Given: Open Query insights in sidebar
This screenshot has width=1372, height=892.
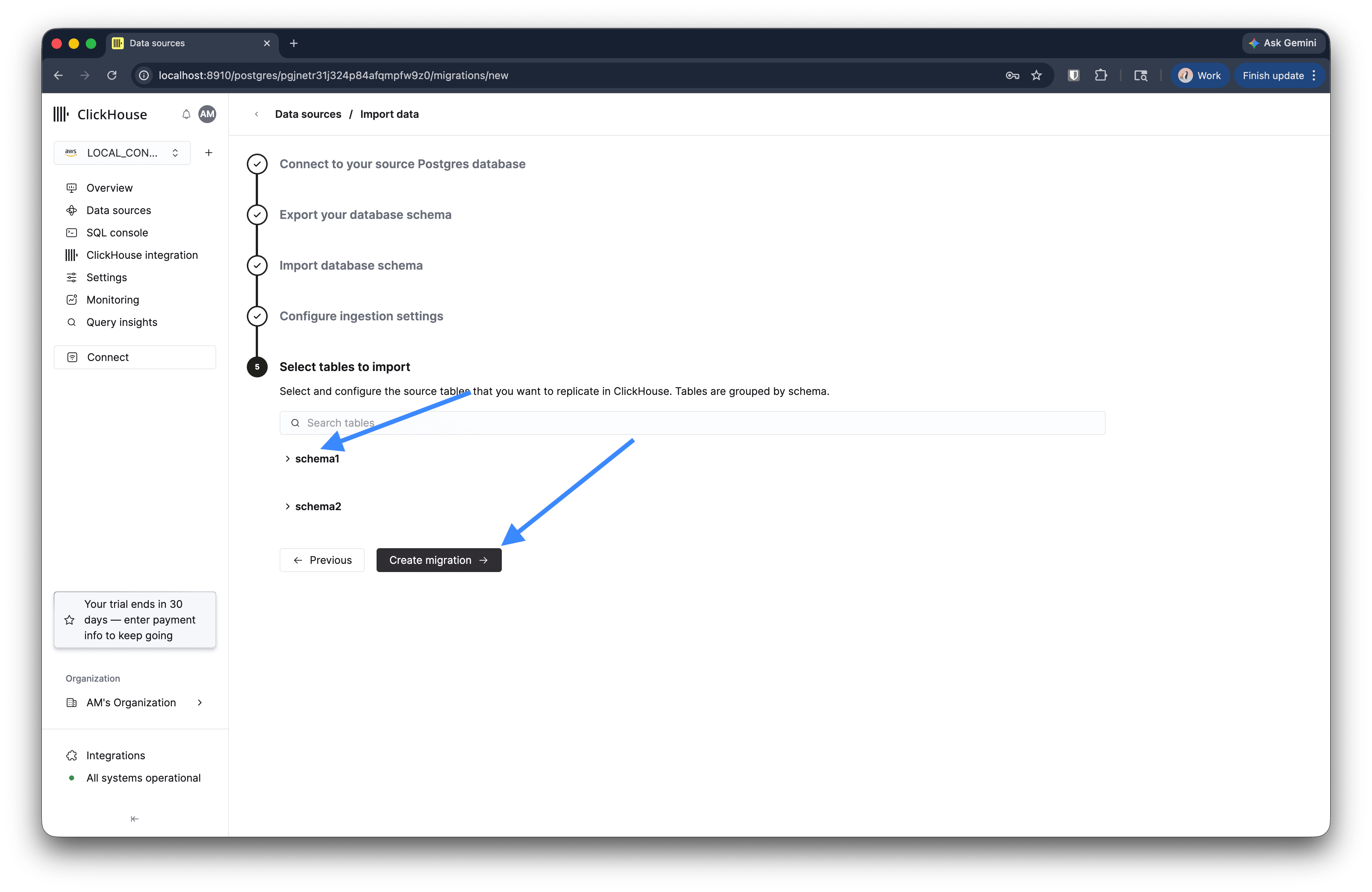Looking at the screenshot, I should (122, 322).
